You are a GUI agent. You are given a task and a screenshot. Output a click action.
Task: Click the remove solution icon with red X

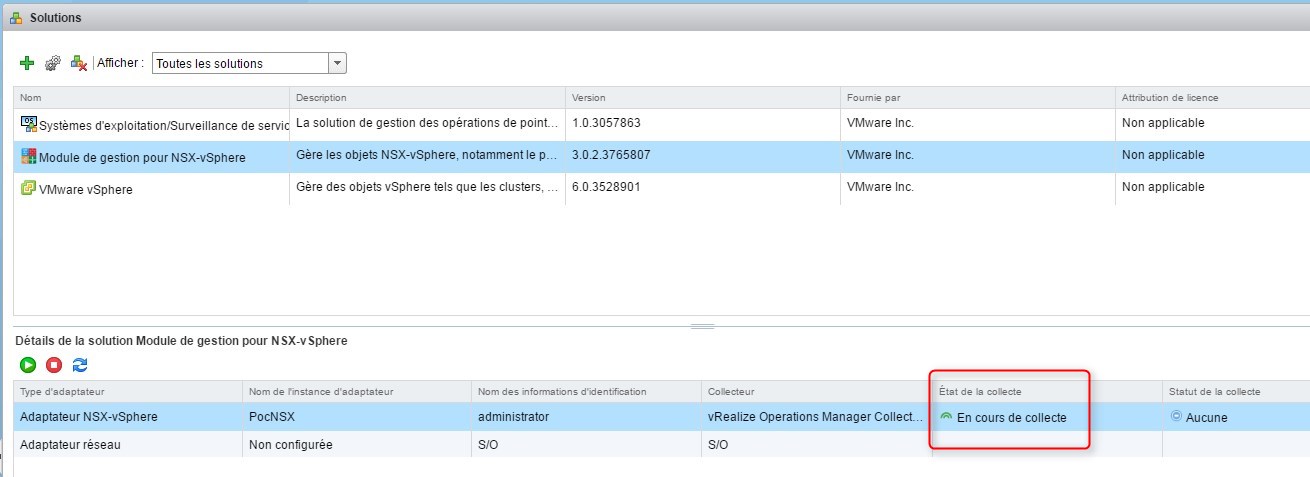(79, 63)
